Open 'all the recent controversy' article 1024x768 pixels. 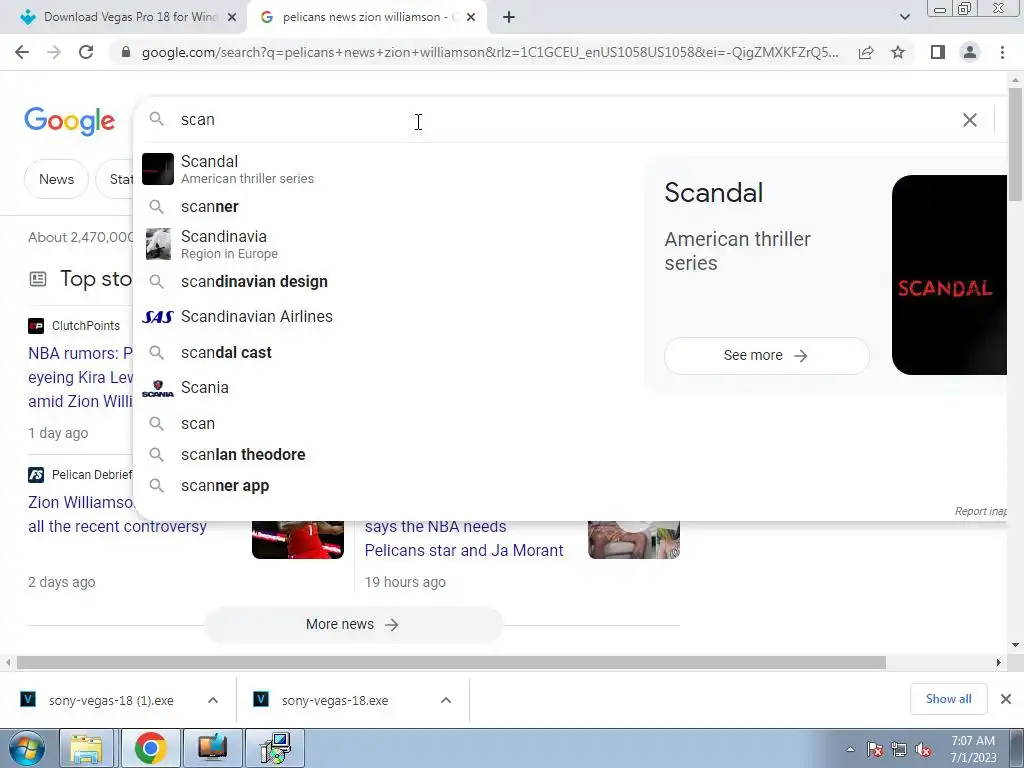118,526
